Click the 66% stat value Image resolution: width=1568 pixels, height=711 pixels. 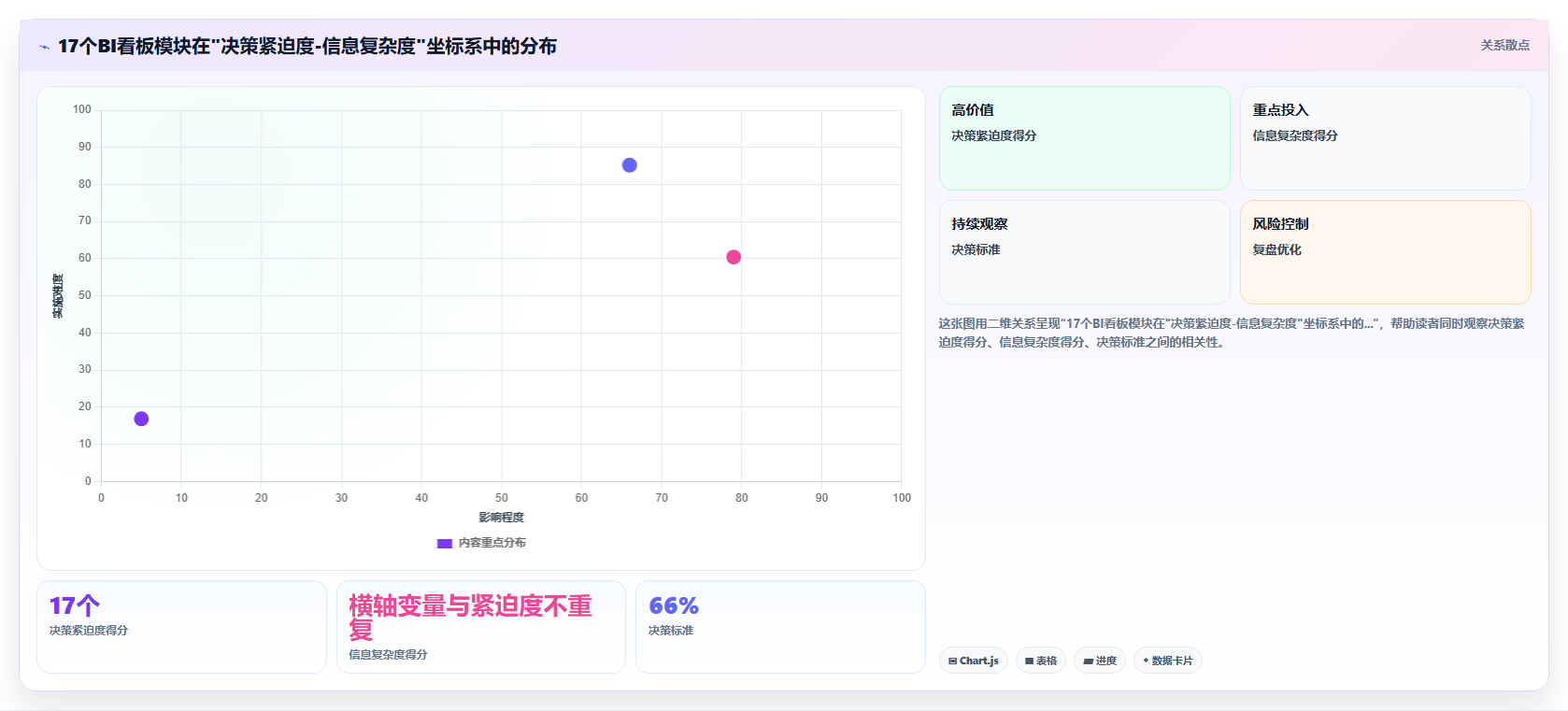pos(674,605)
